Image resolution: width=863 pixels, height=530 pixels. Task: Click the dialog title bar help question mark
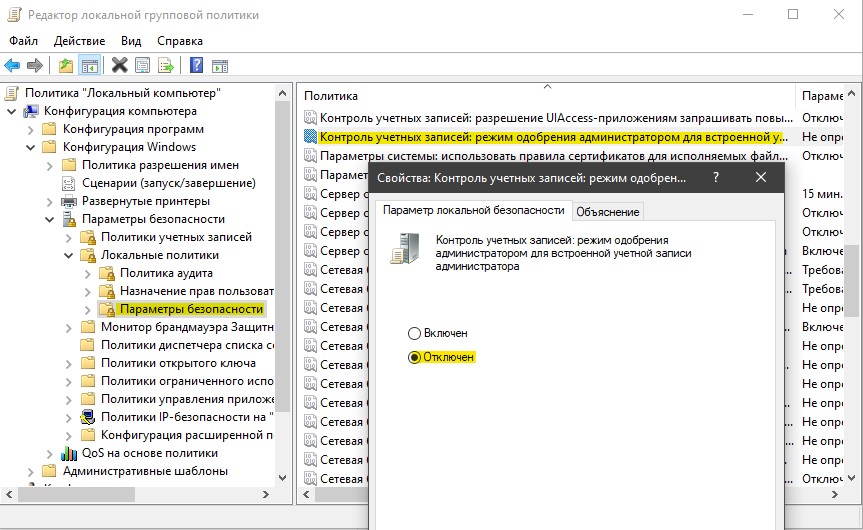pos(715,177)
